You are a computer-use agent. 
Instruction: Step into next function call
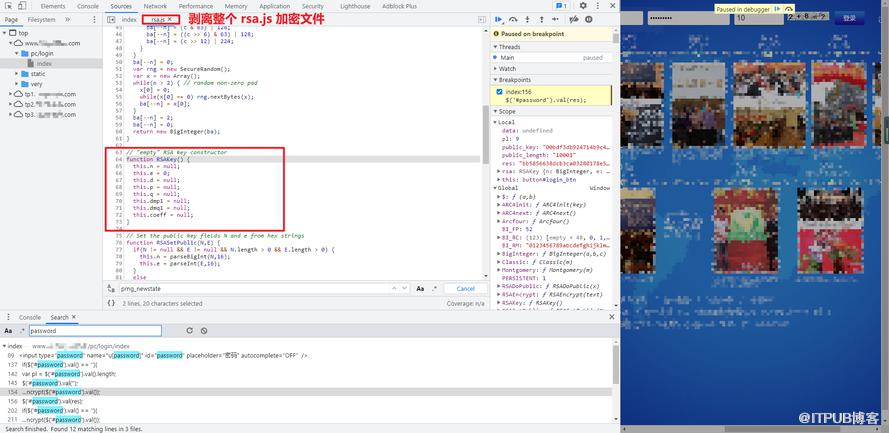coord(527,19)
